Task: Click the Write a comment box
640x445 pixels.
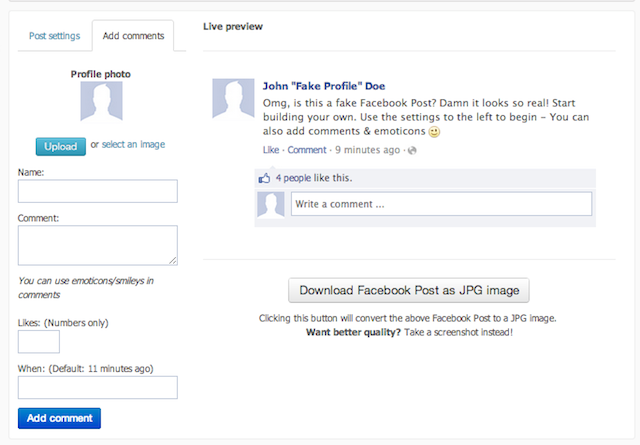Action: click(441, 204)
